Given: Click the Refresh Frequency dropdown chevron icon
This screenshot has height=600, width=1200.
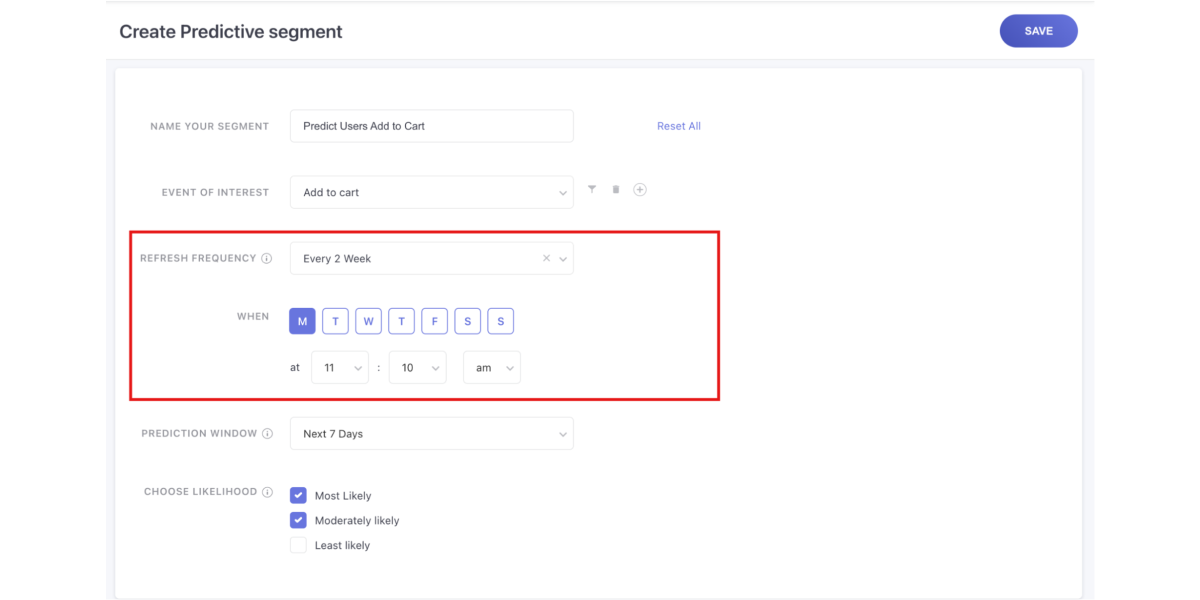Looking at the screenshot, I should pos(562,257).
